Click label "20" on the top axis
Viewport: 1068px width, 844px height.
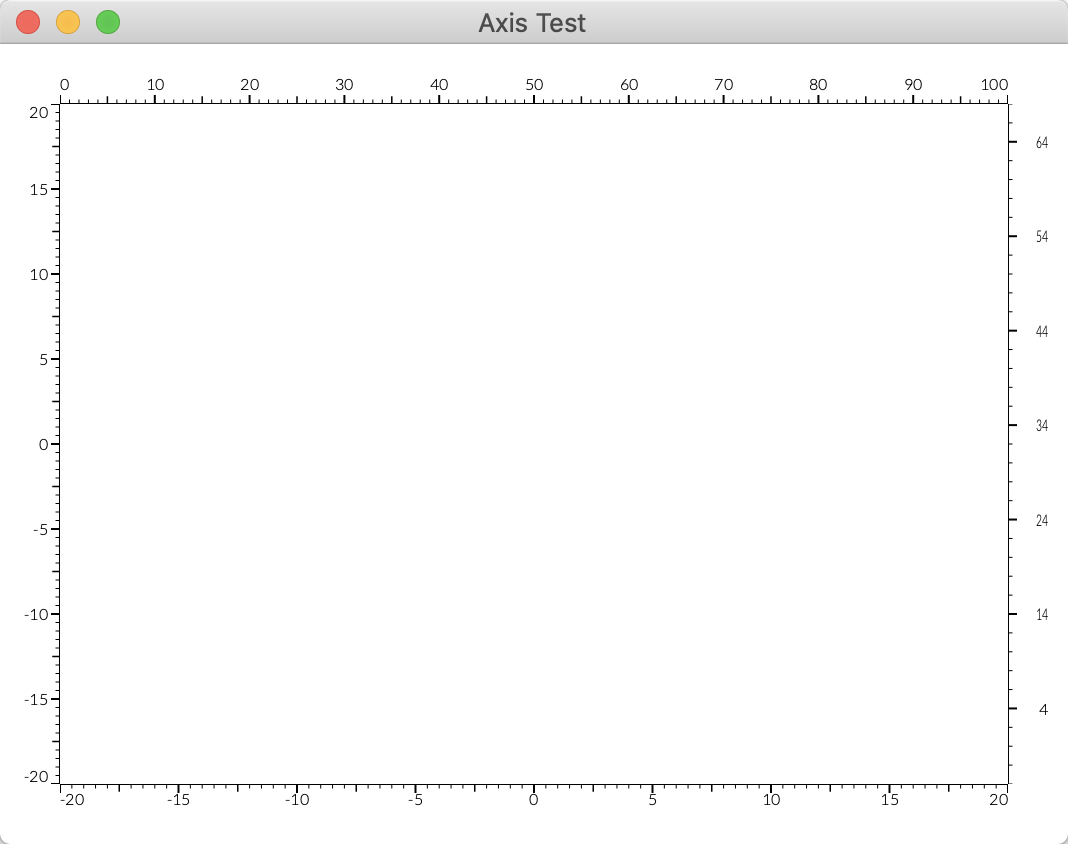click(x=249, y=84)
